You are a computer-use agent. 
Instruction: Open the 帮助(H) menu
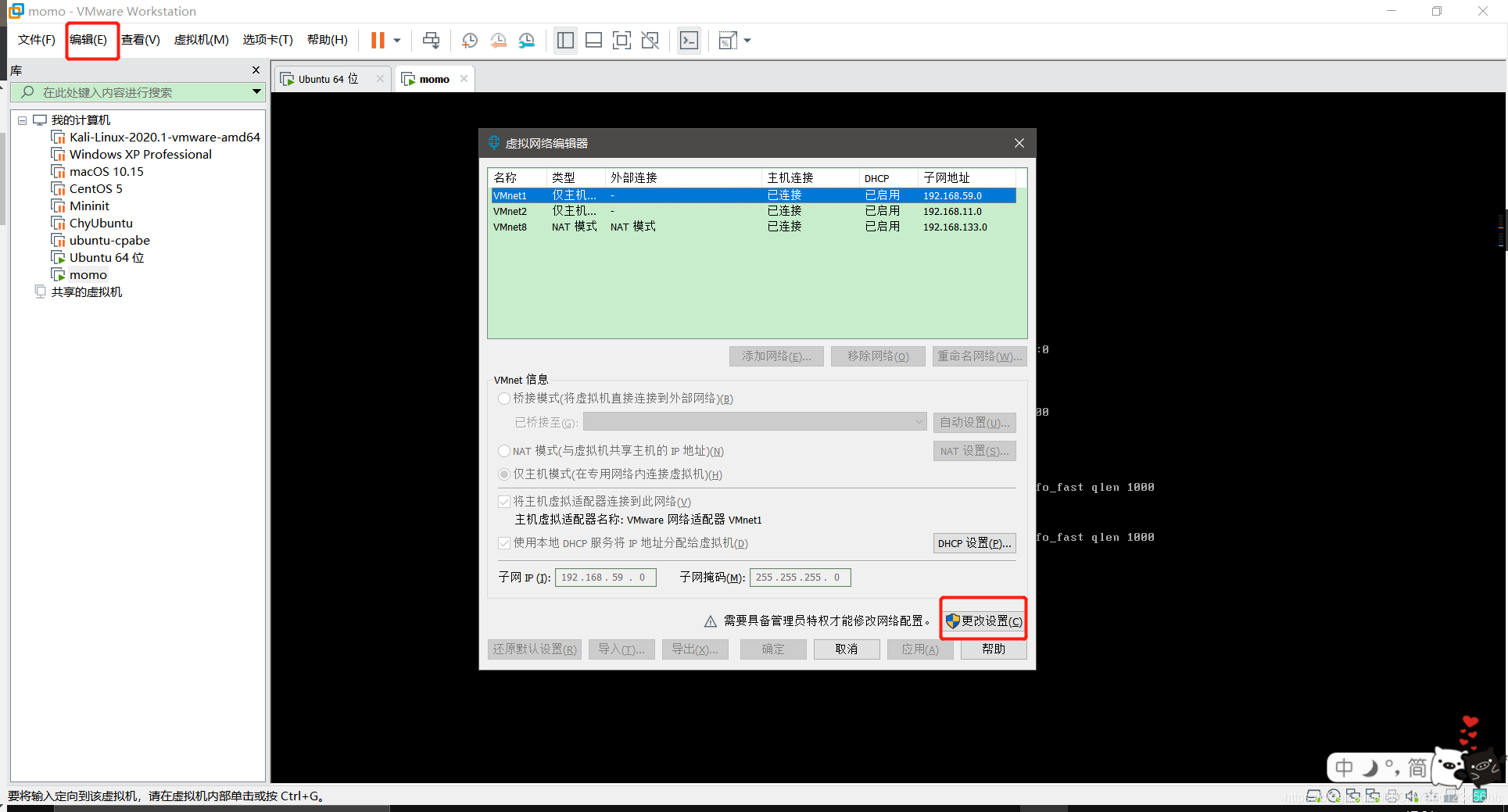(x=328, y=40)
